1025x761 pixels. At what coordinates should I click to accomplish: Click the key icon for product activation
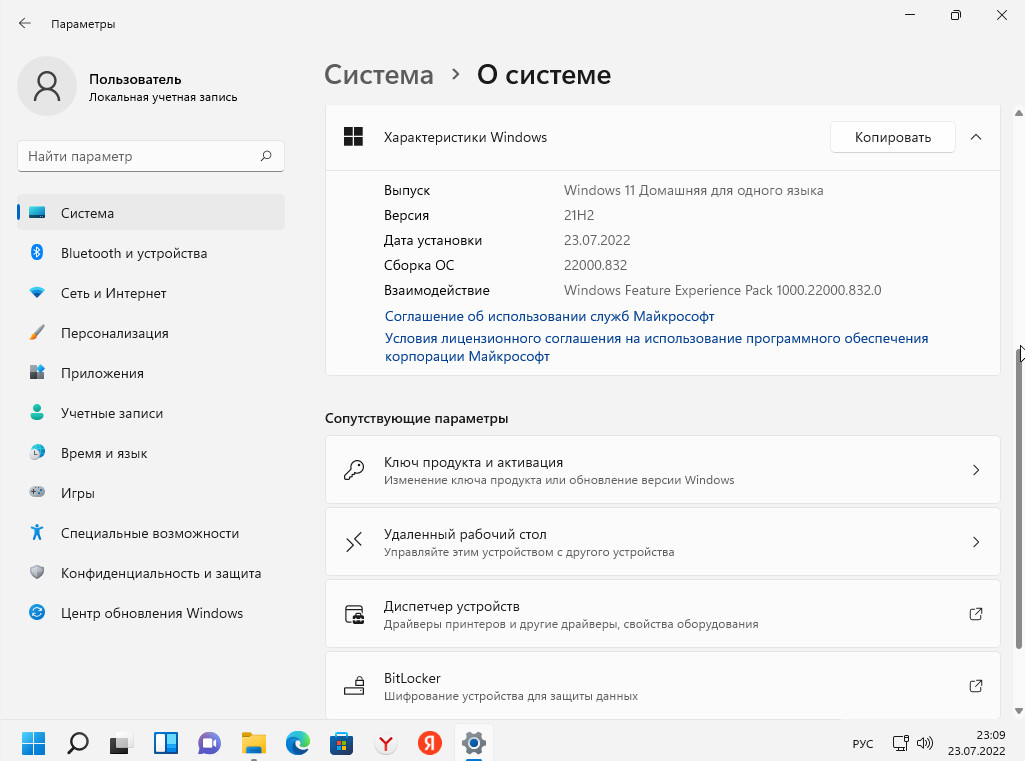[x=354, y=469]
